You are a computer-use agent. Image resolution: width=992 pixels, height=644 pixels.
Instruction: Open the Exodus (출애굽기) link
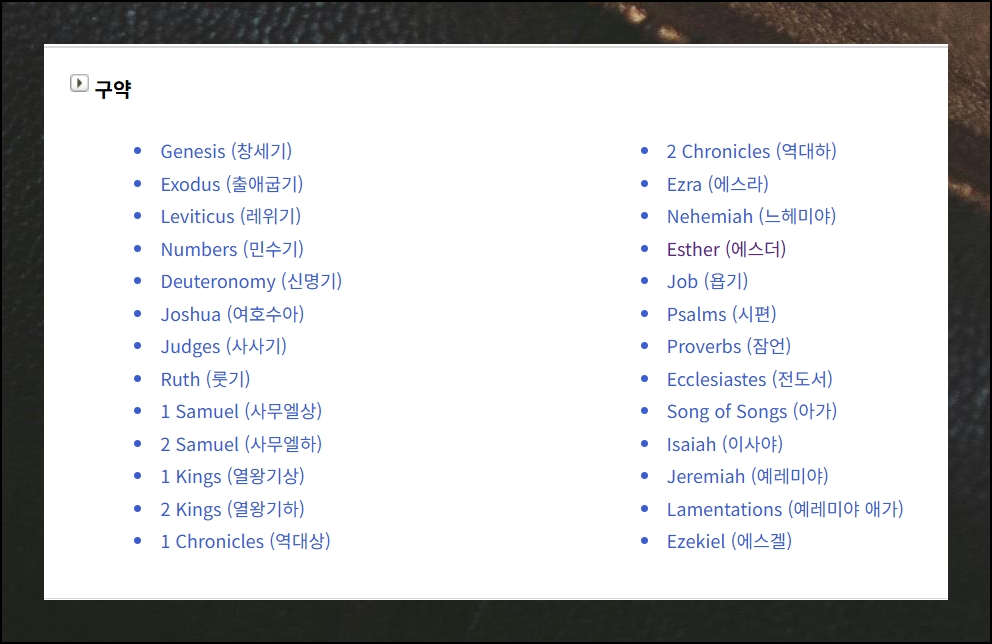click(x=232, y=184)
